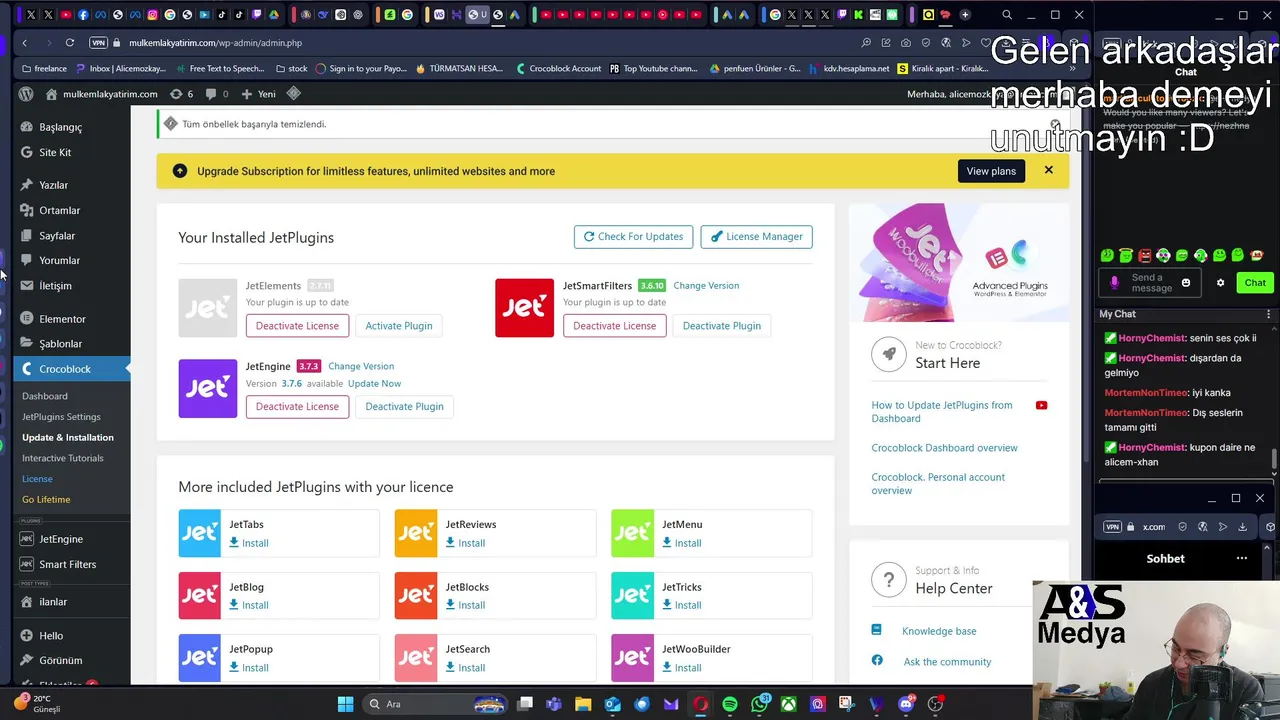This screenshot has width=1280, height=720.
Task: Deactivate Plugin for JetSmartFilters
Action: (x=722, y=326)
